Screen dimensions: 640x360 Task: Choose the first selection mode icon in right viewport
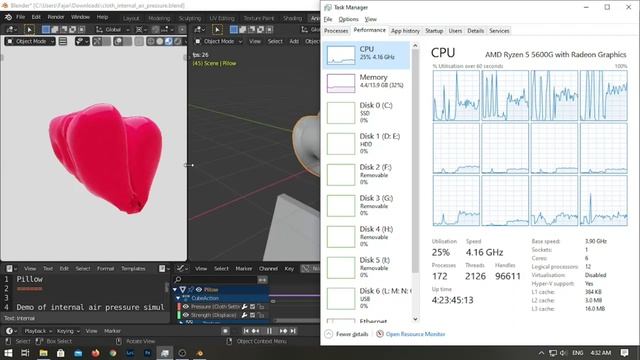233,29
